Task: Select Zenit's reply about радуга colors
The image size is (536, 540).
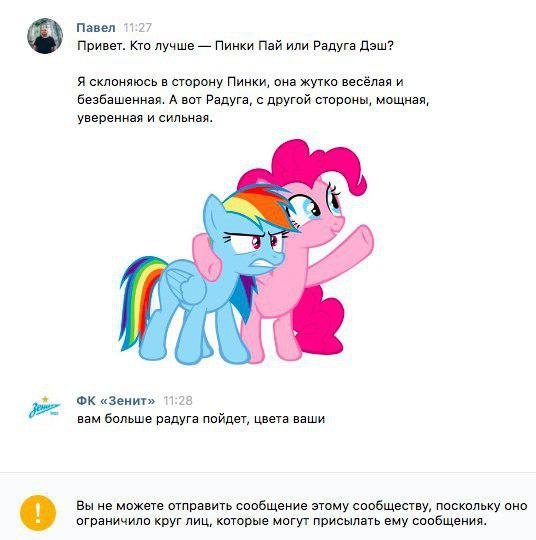Action: pyautogui.click(x=201, y=419)
